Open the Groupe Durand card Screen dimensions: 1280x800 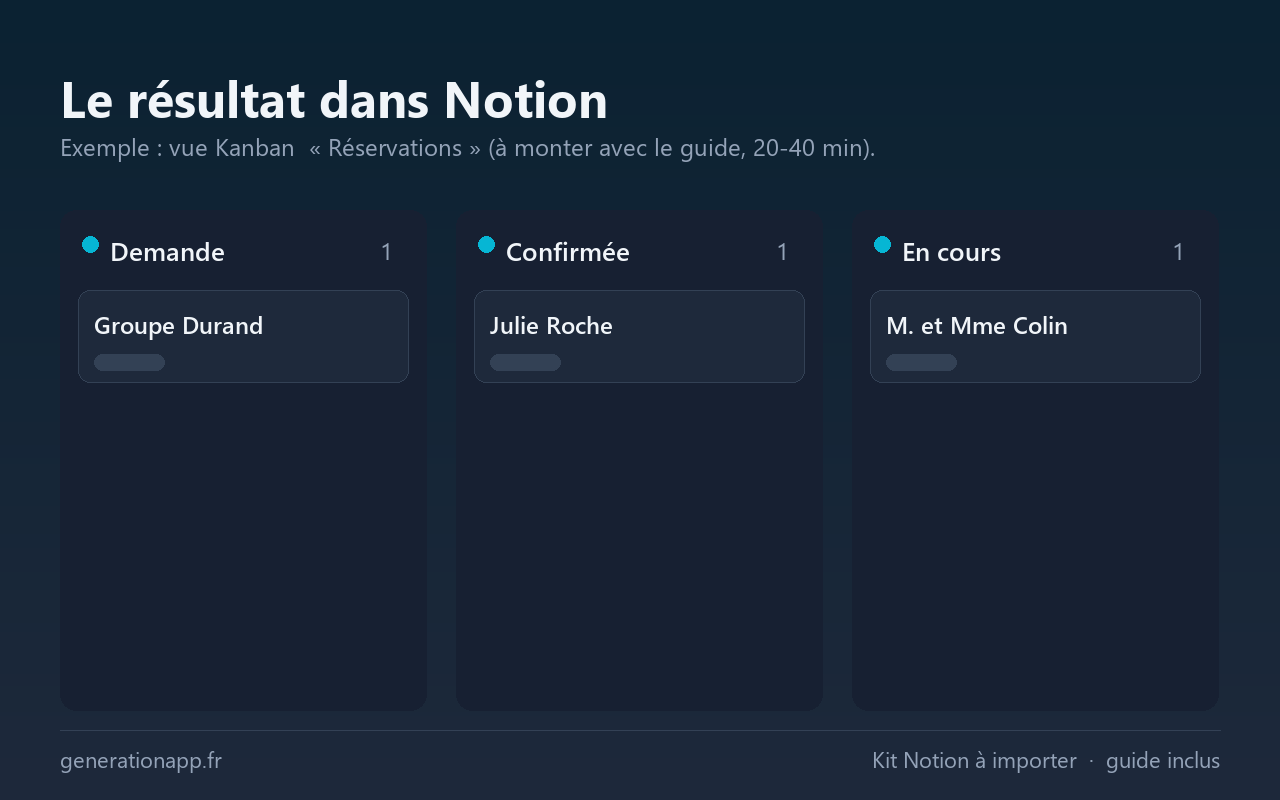[x=243, y=336]
